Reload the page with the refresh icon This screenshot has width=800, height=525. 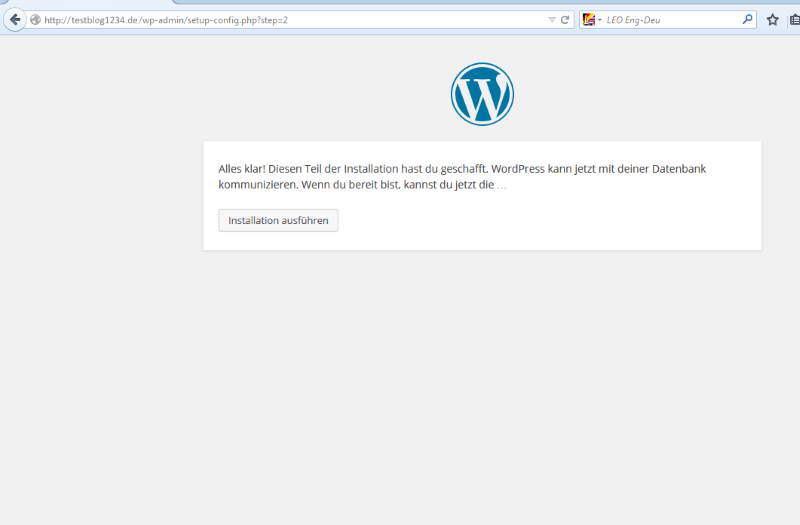tap(565, 20)
